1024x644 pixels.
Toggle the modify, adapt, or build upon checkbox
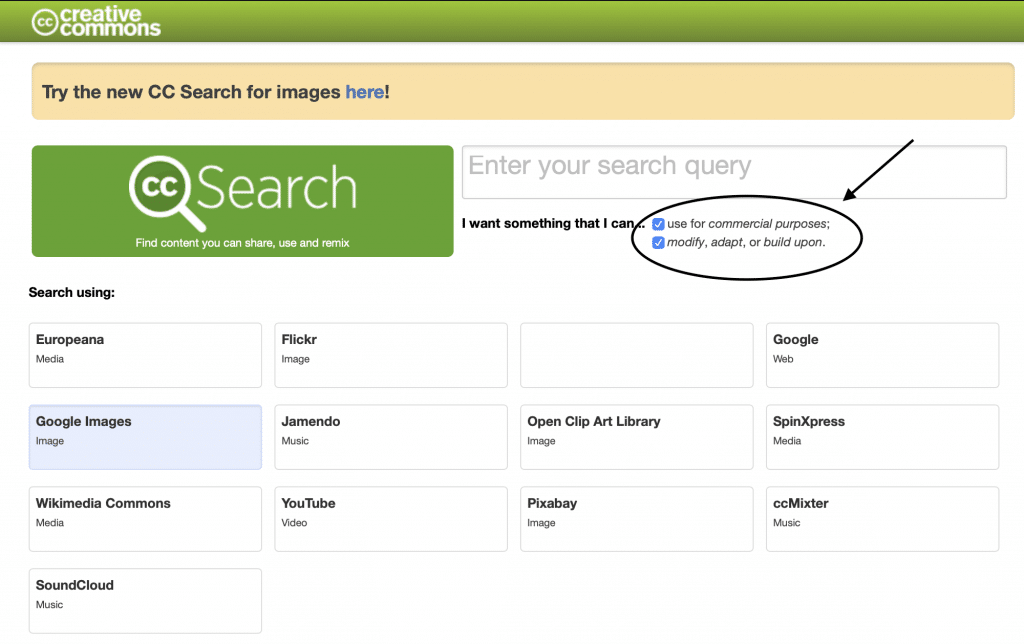pos(658,242)
